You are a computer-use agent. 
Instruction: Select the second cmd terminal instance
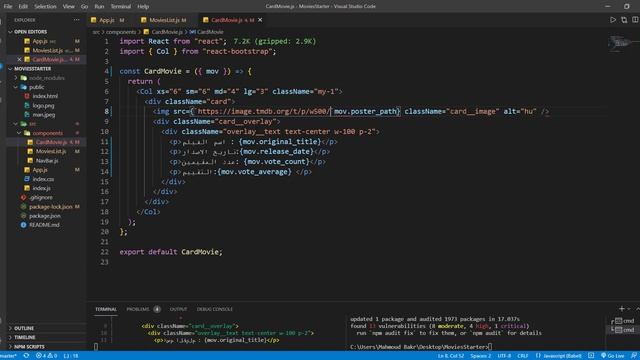[624, 329]
